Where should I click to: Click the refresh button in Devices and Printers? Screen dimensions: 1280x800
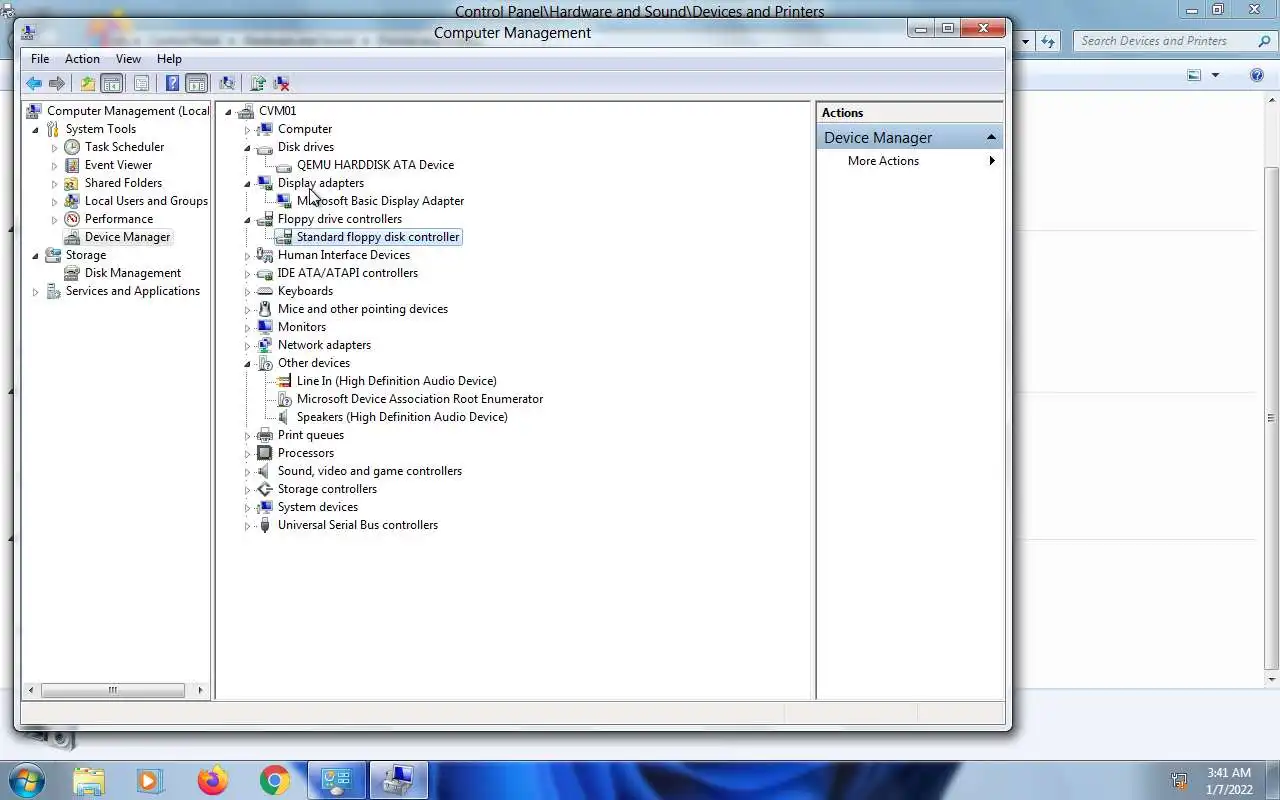[x=1048, y=41]
